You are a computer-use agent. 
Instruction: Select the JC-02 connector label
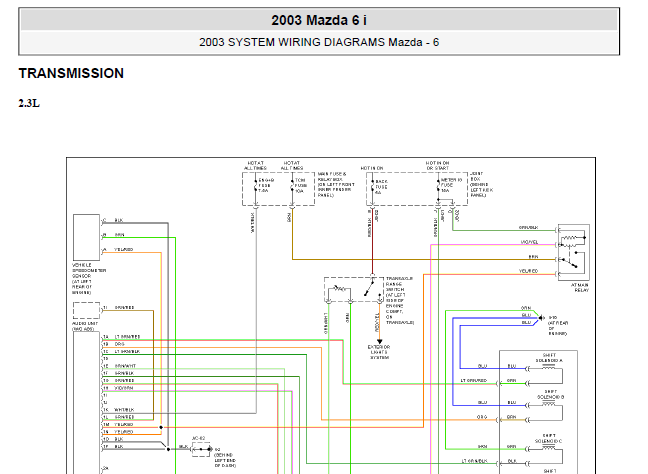[x=198, y=438]
